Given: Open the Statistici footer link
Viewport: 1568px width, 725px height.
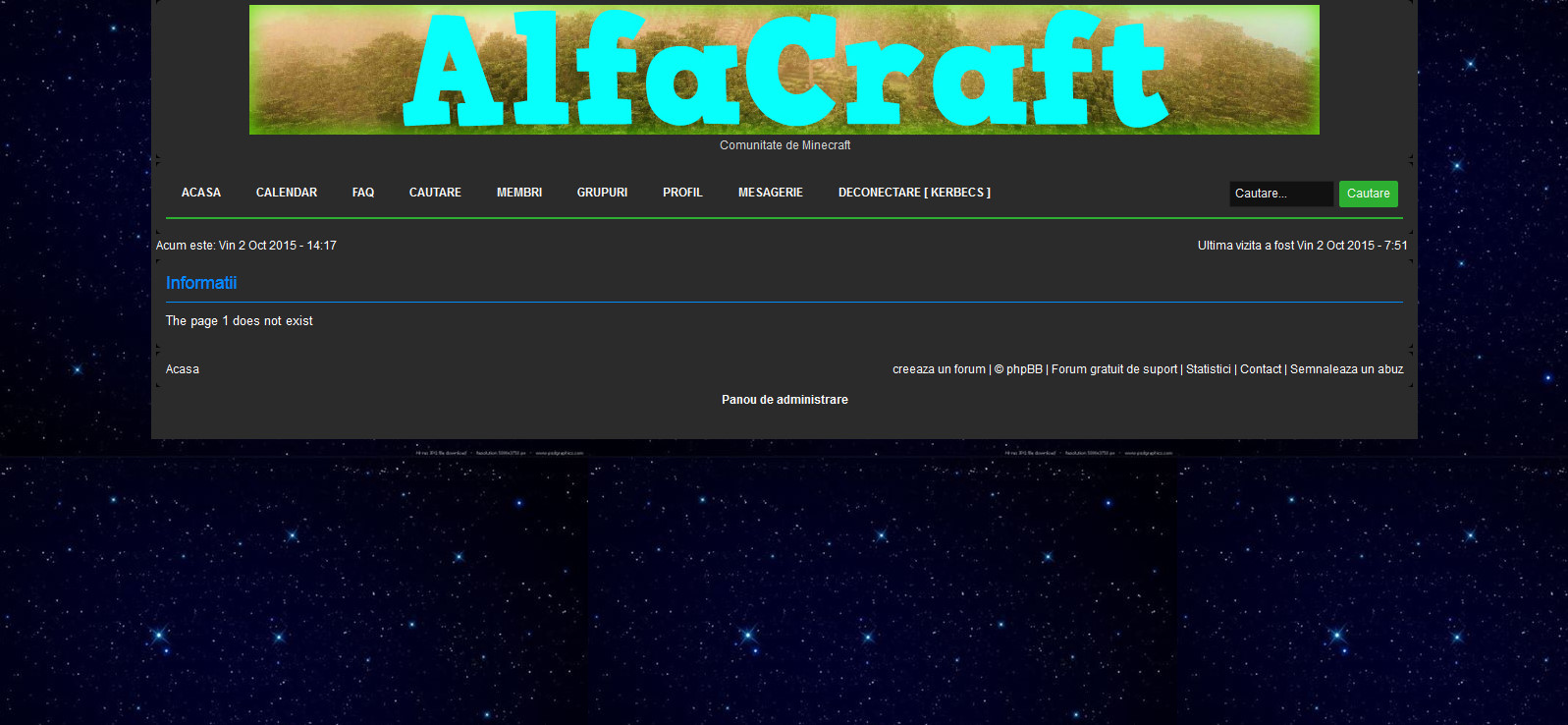Looking at the screenshot, I should [1209, 369].
